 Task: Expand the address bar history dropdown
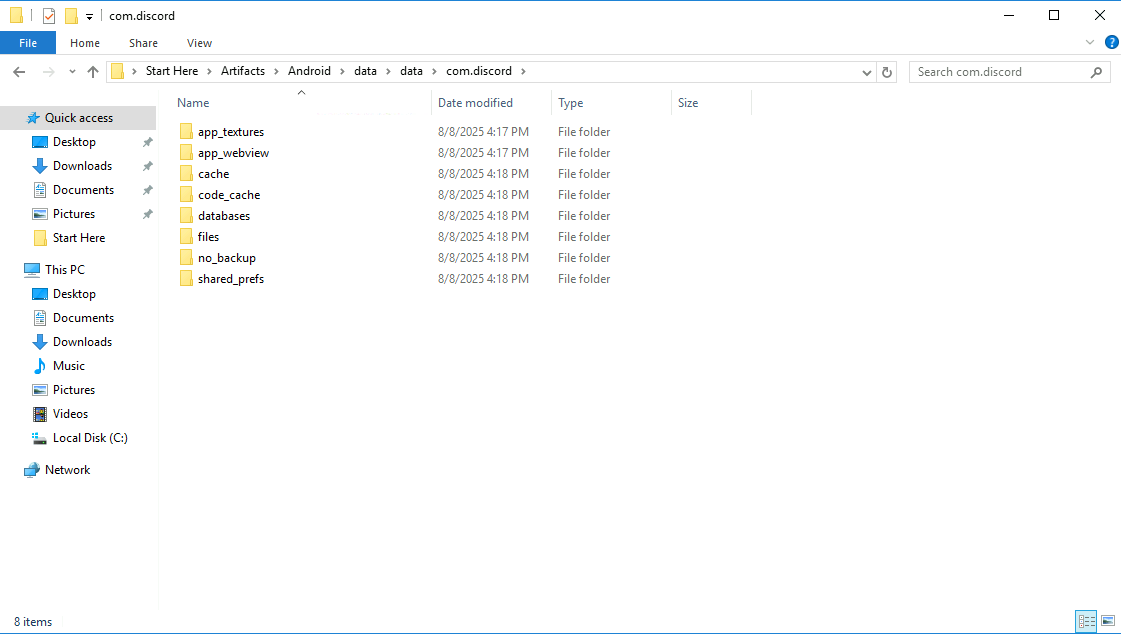click(x=866, y=72)
